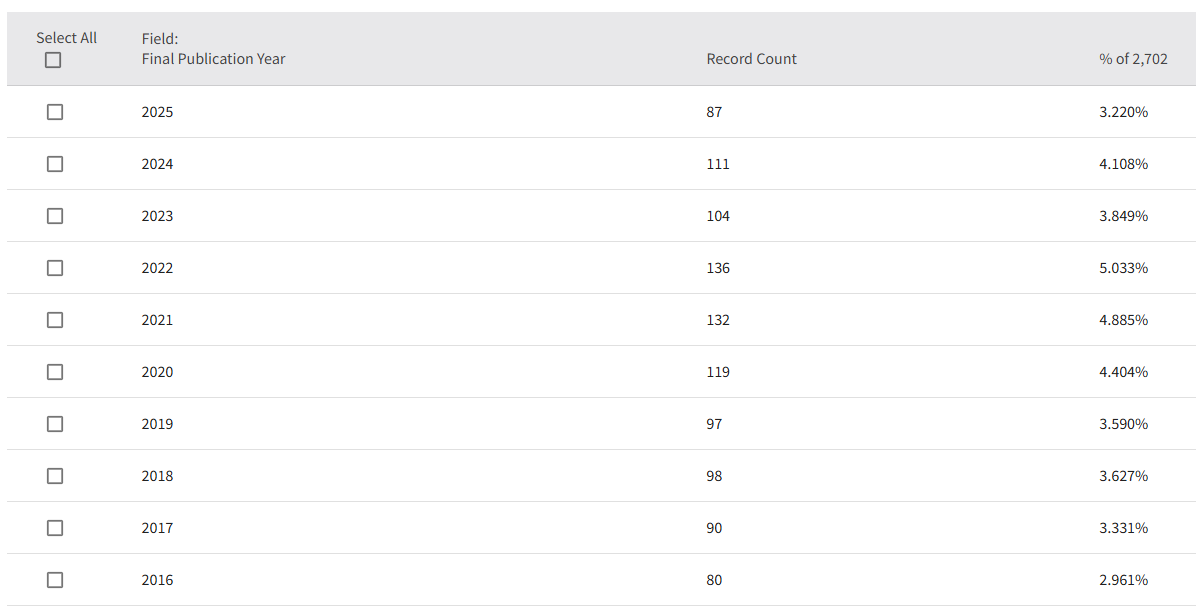The width and height of the screenshot is (1196, 606).
Task: Click the 4.885% percentage value
Action: (x=1123, y=320)
